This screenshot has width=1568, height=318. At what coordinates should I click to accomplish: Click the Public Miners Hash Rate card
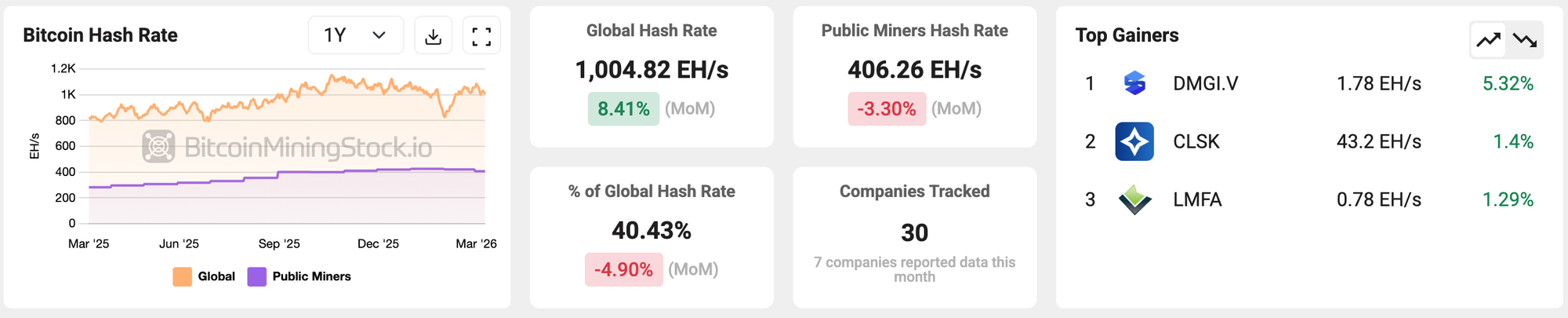coord(914,77)
